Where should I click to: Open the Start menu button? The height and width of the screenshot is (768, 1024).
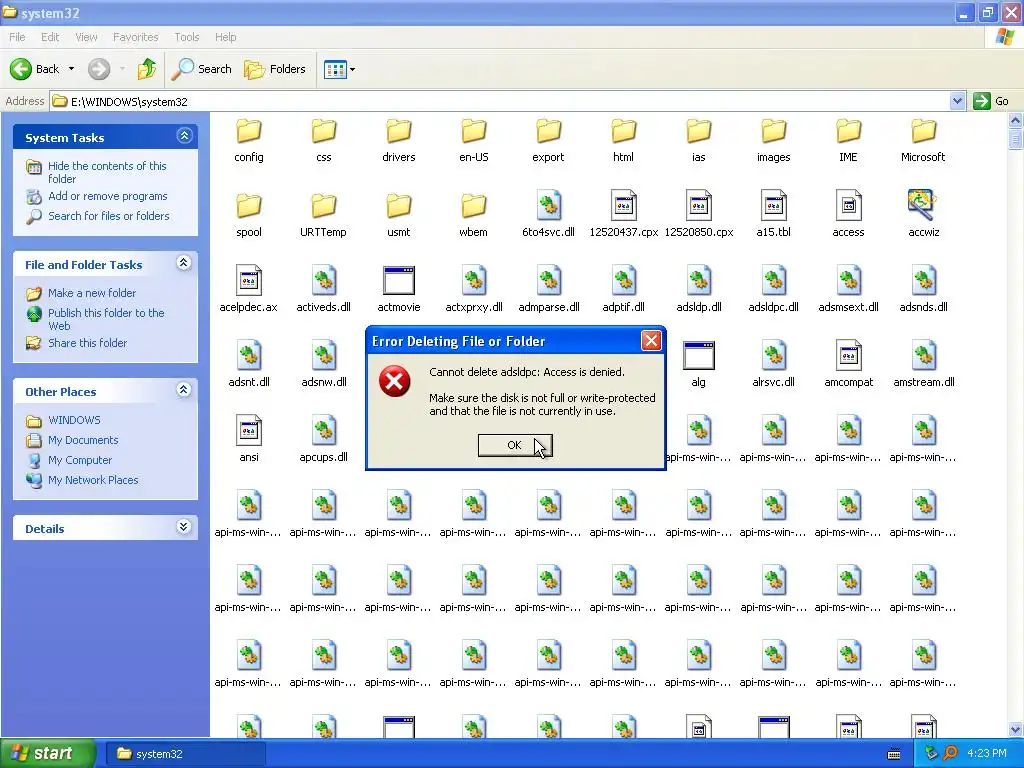(48, 754)
